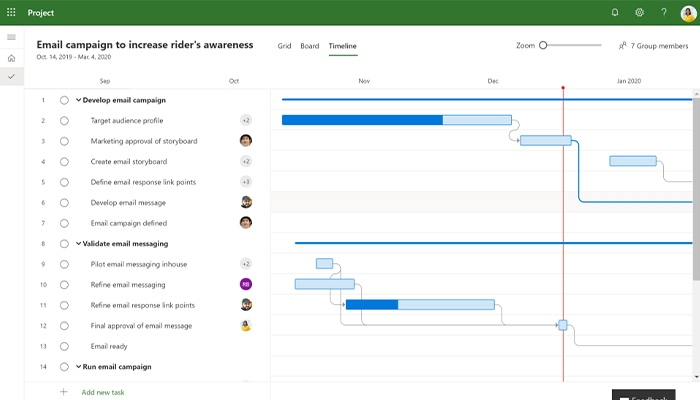Open assignee avatar for Email campaign defined
The image size is (700, 400).
point(246,222)
